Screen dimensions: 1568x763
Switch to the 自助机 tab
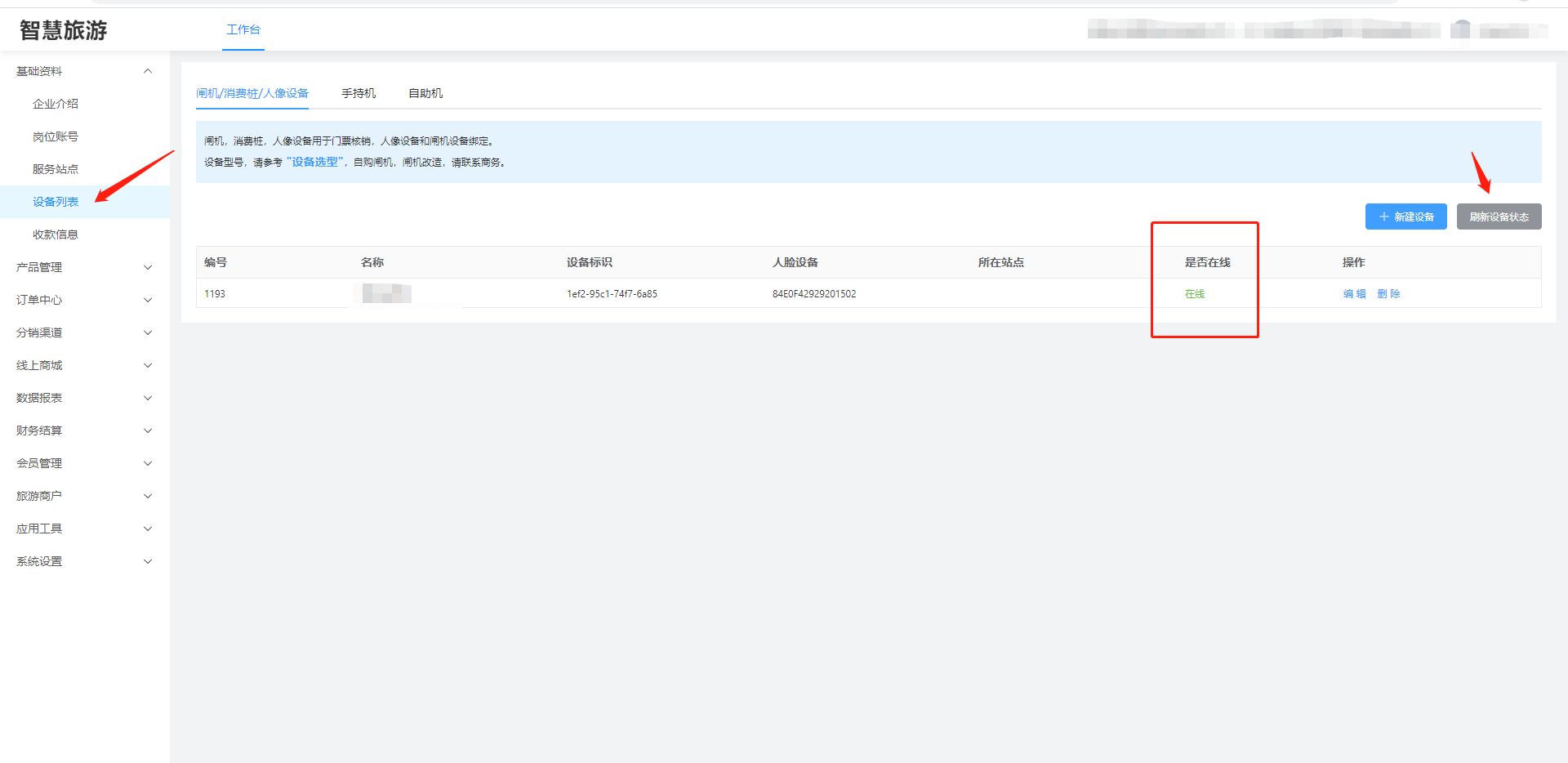pos(425,93)
